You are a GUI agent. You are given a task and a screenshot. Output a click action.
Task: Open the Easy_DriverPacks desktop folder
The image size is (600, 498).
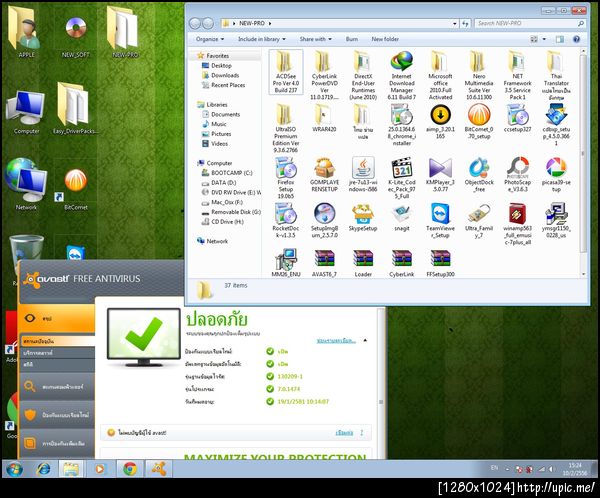coord(75,108)
